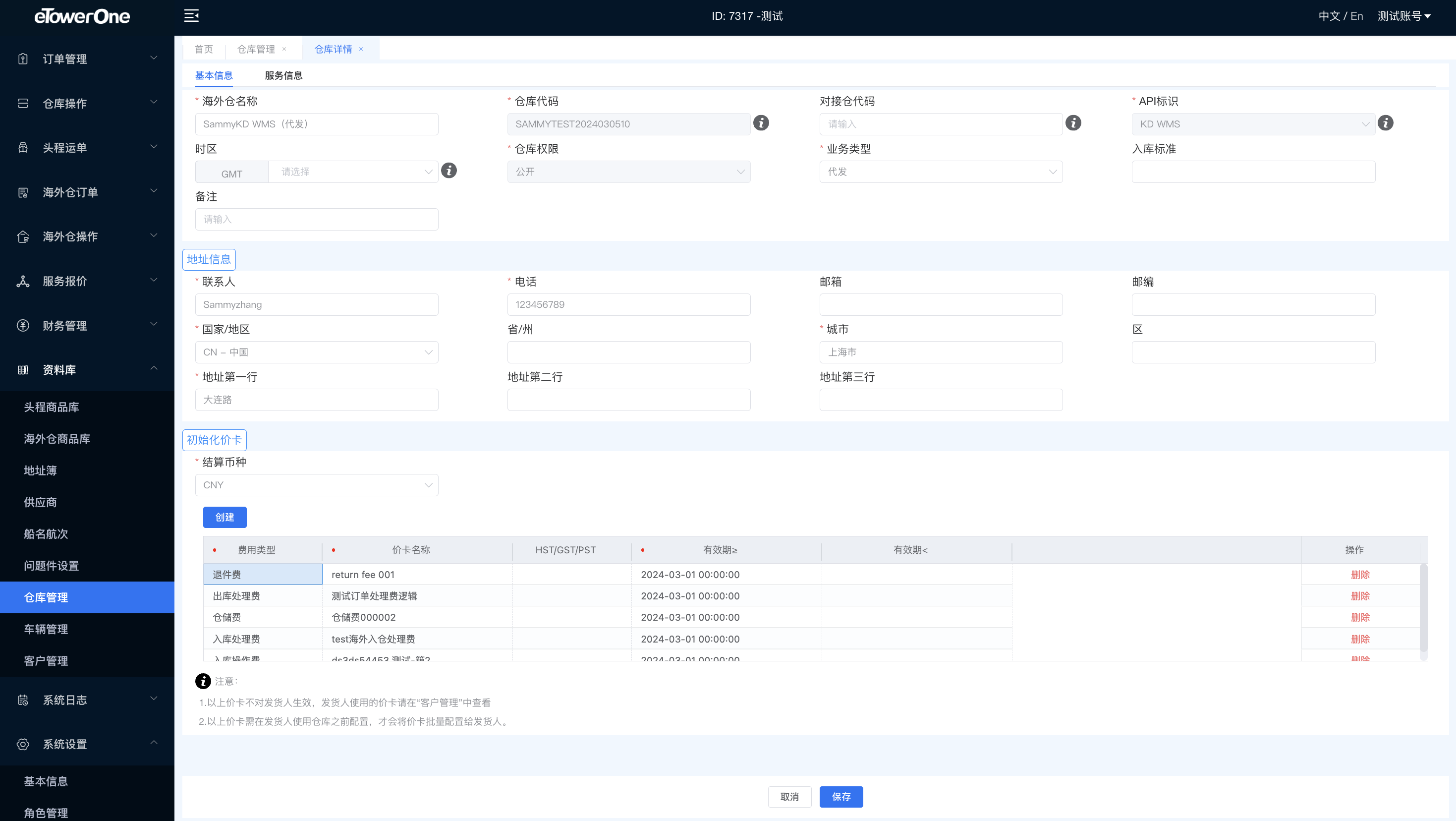Select the return fee 001 cell
The width and height of the screenshot is (1456, 821).
417,575
